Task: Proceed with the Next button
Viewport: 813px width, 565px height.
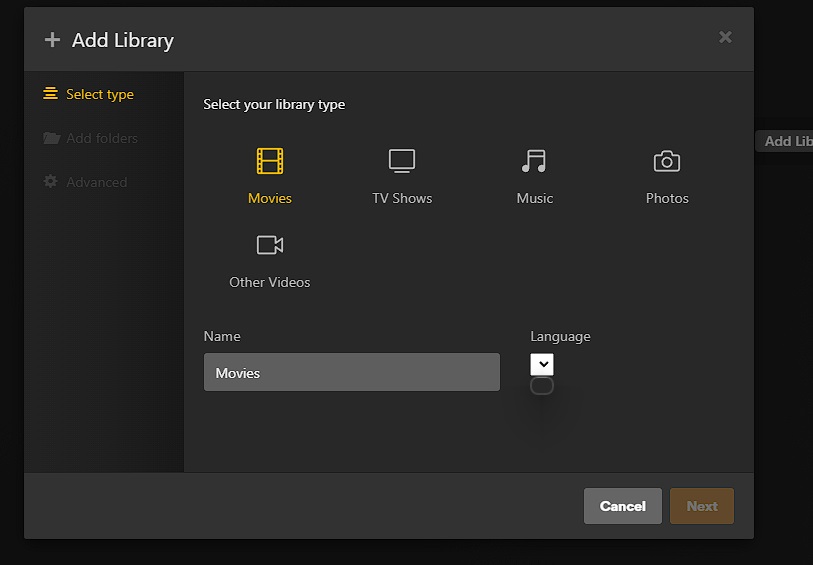Action: 702,506
